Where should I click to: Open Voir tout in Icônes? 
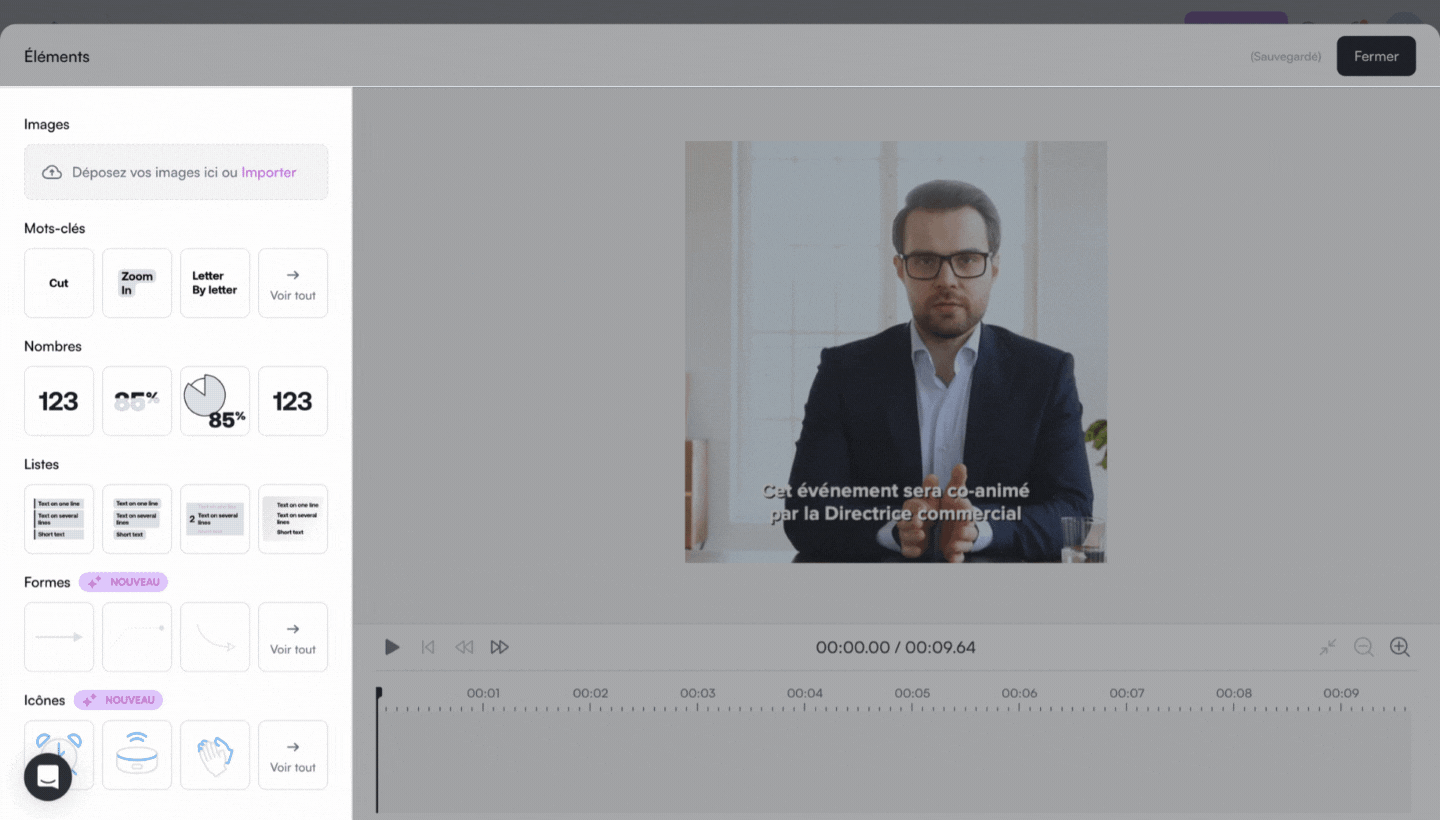(x=293, y=755)
